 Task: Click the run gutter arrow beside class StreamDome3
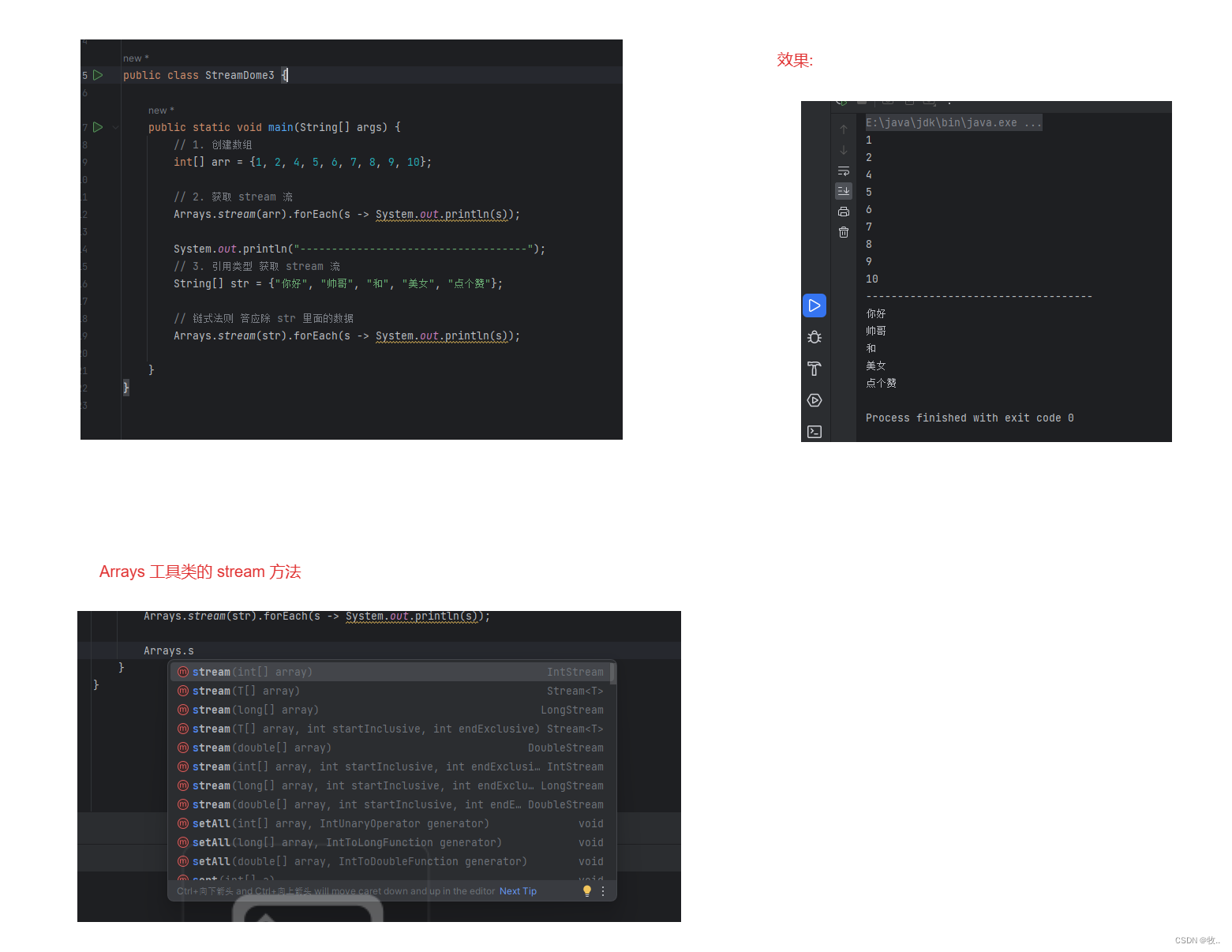coord(98,75)
